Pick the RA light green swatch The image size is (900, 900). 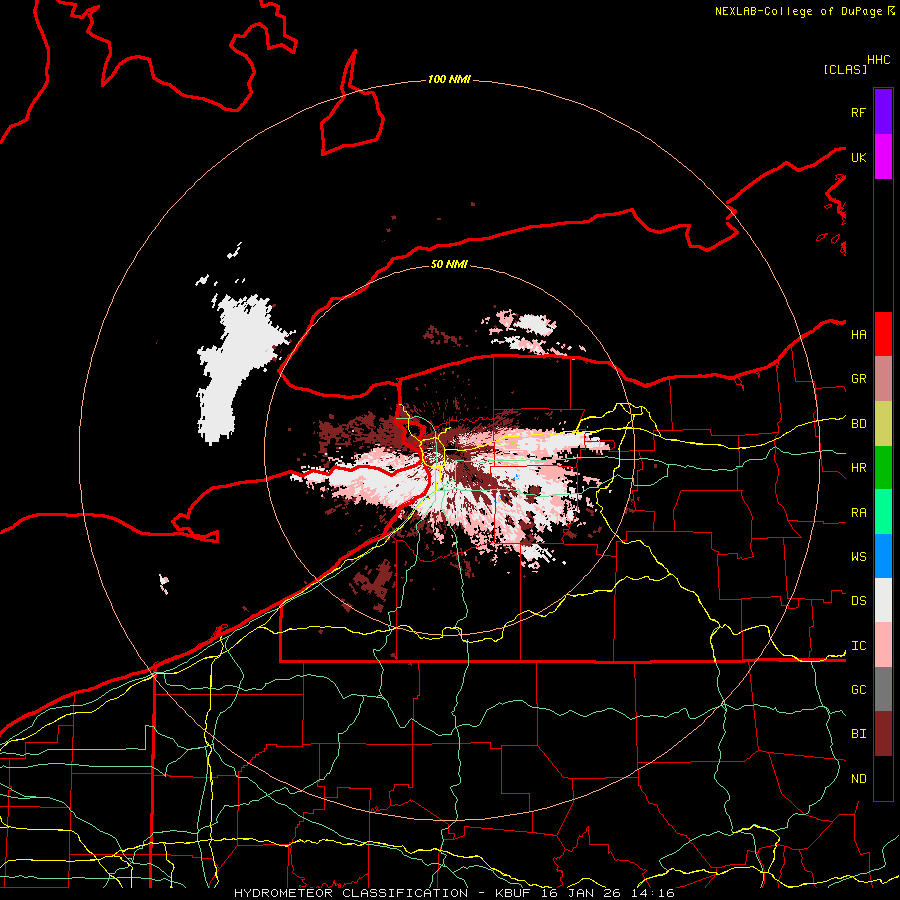point(883,512)
